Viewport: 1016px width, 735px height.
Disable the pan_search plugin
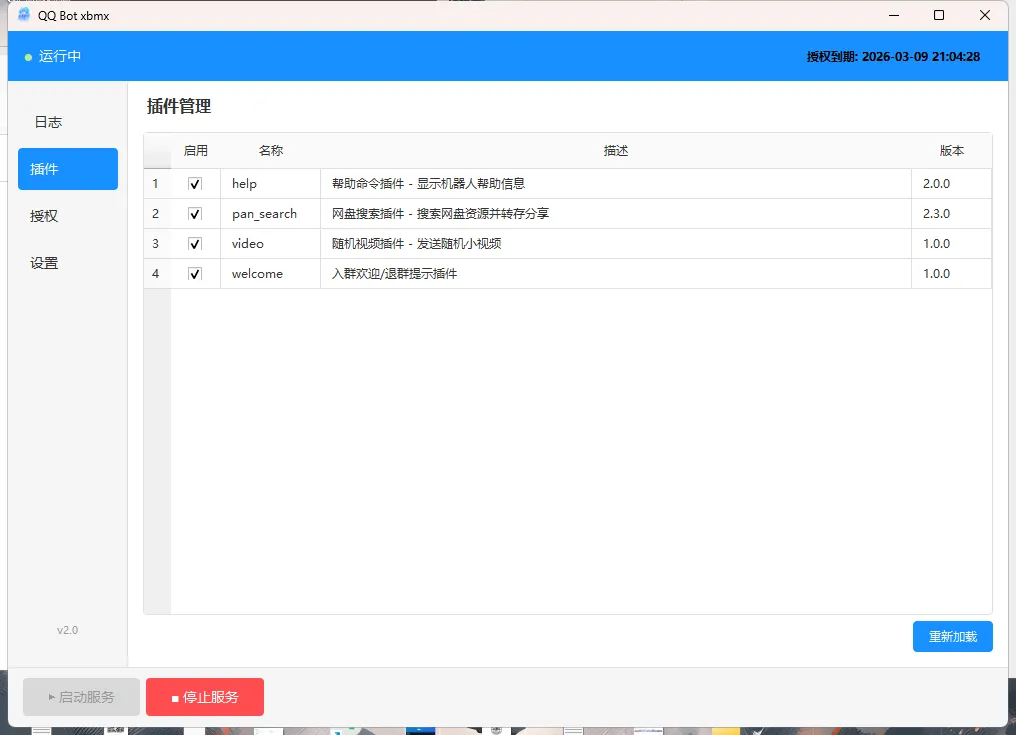(x=196, y=213)
